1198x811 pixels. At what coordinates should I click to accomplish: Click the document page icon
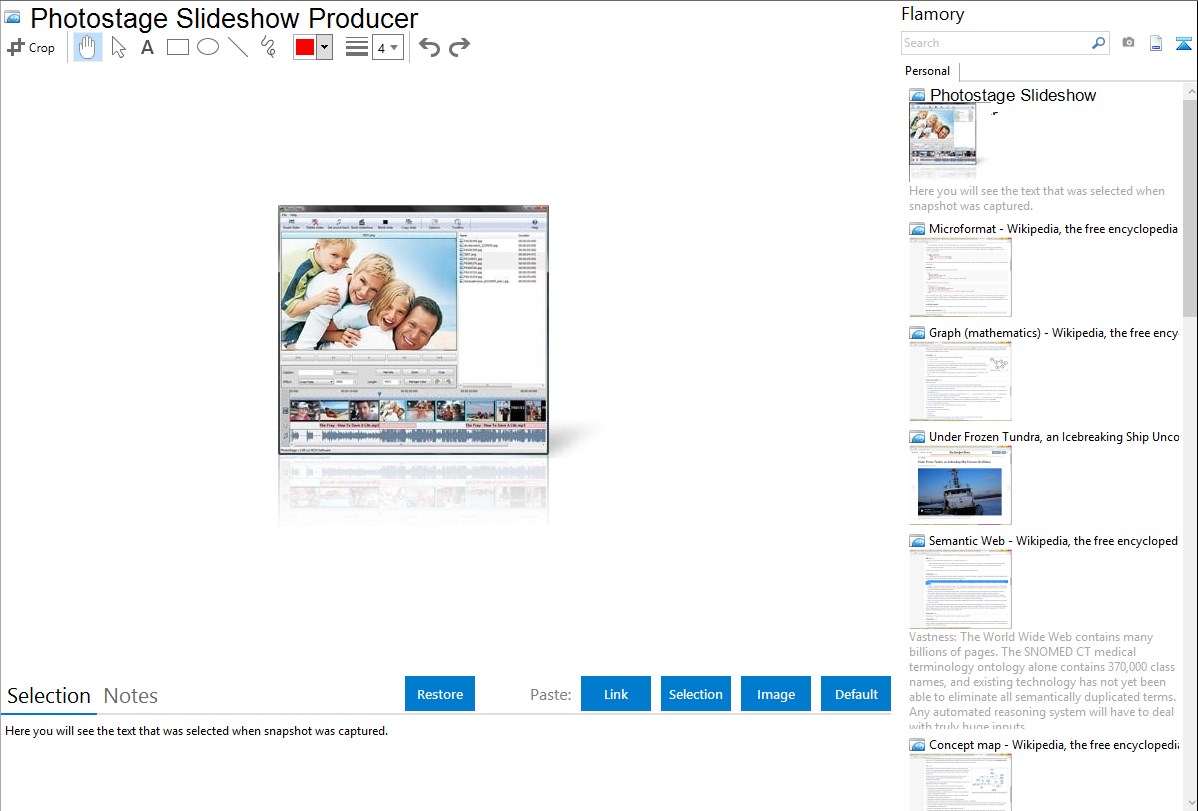coord(1156,43)
